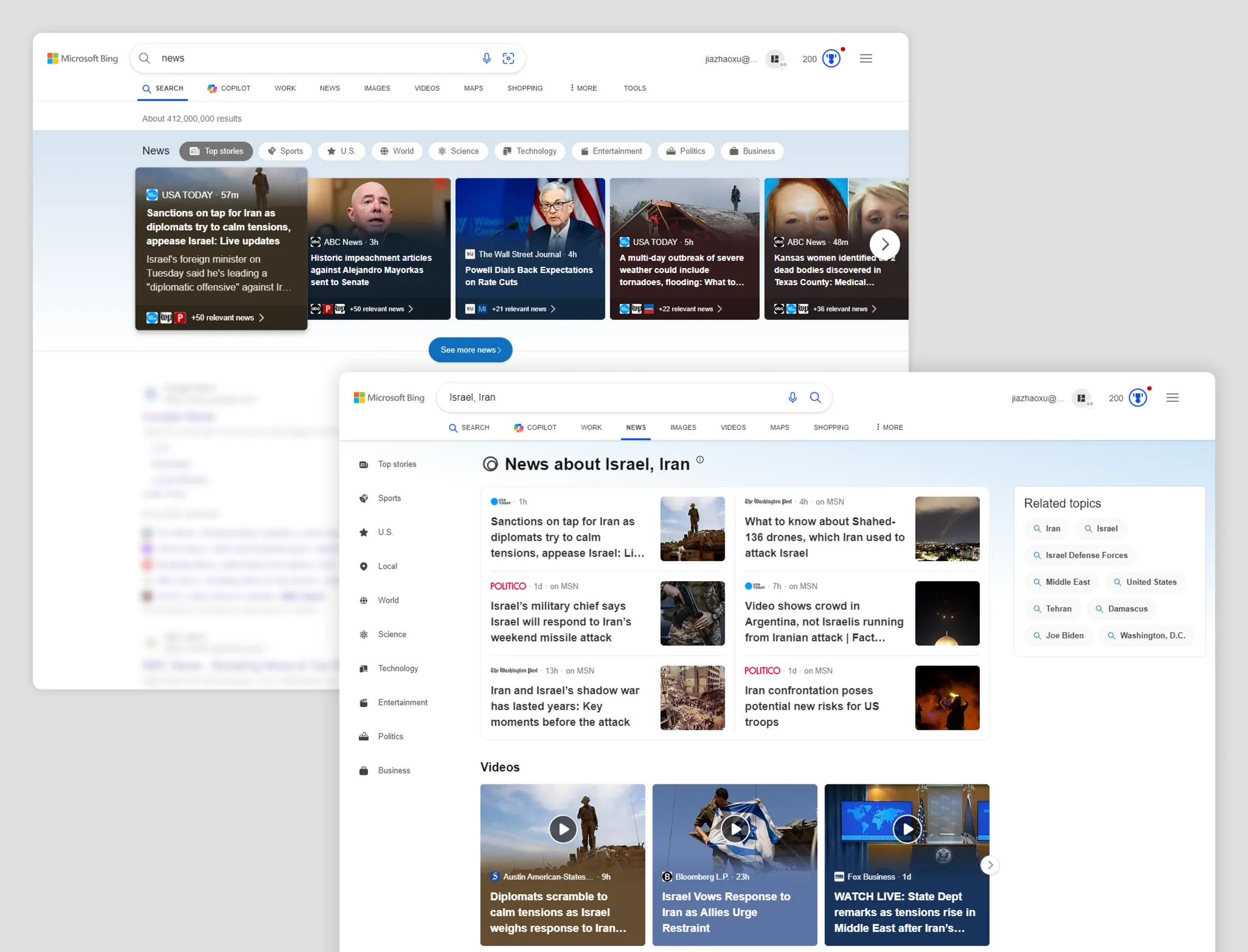Select the Politics news filter chip
The width and height of the screenshot is (1248, 952).
tap(686, 151)
